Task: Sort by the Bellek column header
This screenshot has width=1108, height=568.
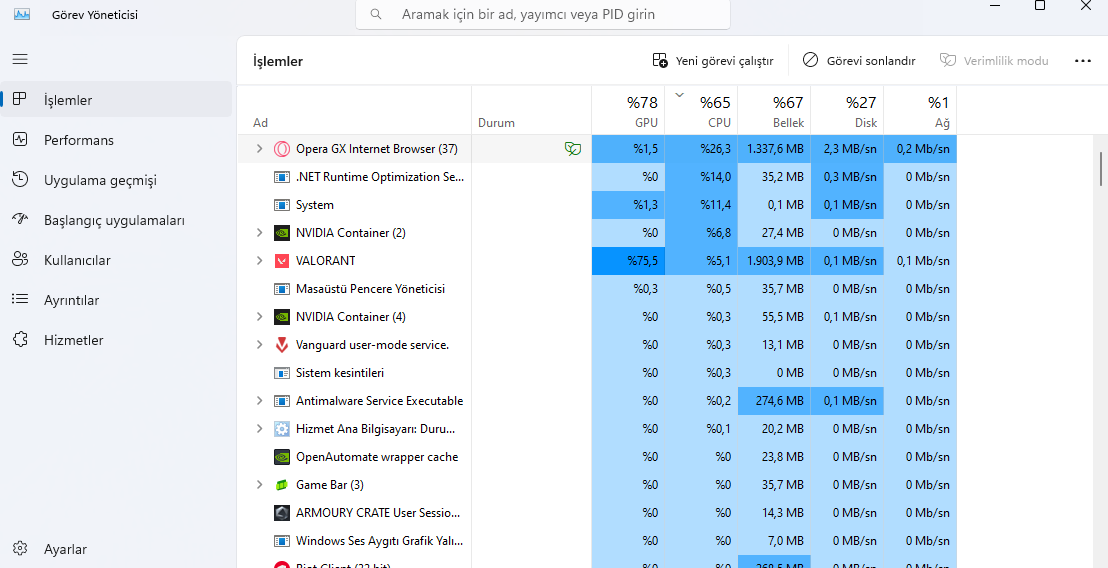Action: click(x=774, y=110)
